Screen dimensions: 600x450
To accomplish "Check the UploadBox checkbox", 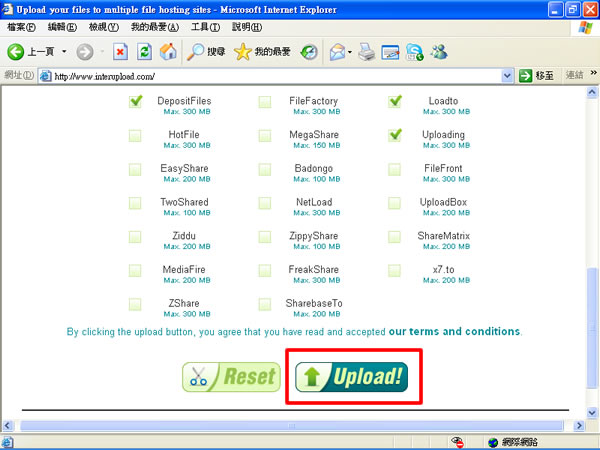I will (395, 203).
